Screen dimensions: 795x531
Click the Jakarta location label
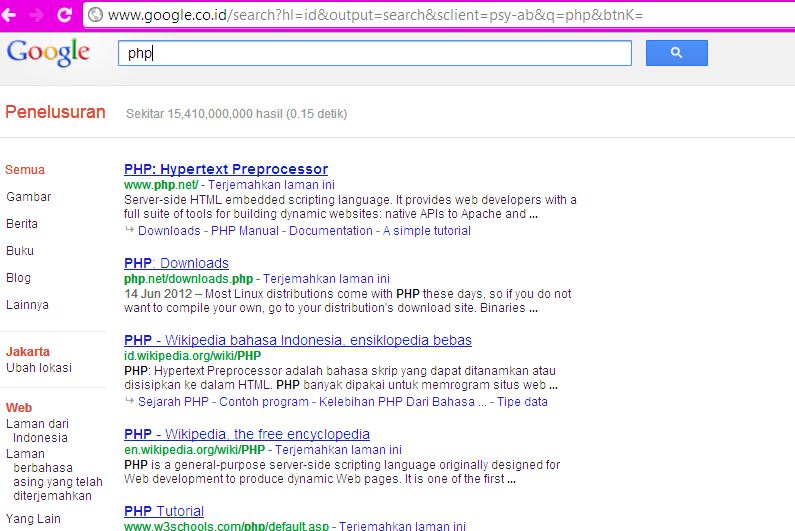28,351
